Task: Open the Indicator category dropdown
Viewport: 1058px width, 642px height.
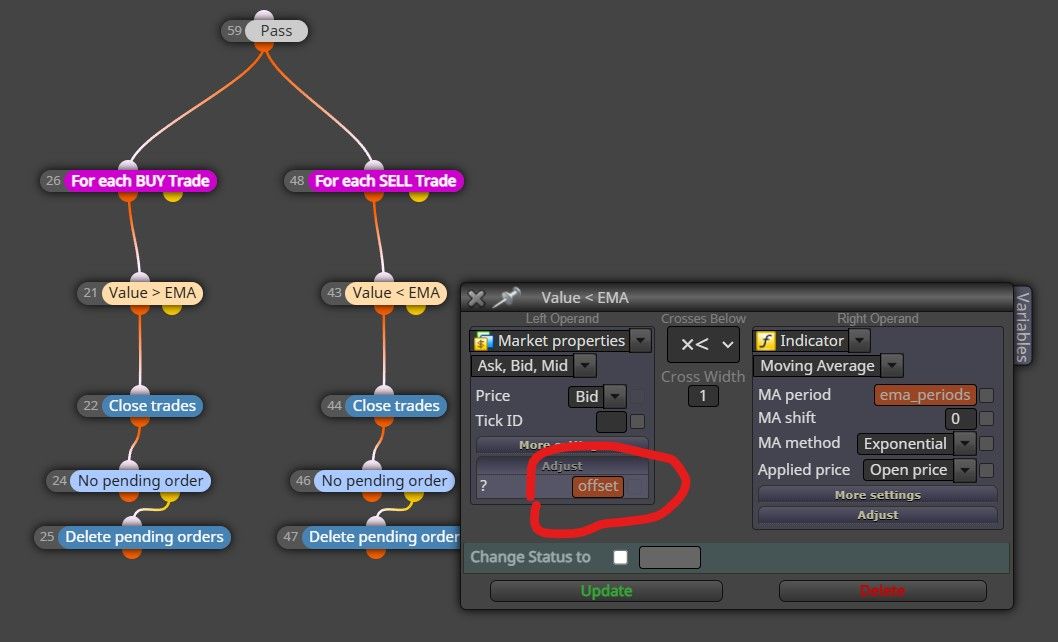Action: pyautogui.click(x=859, y=340)
